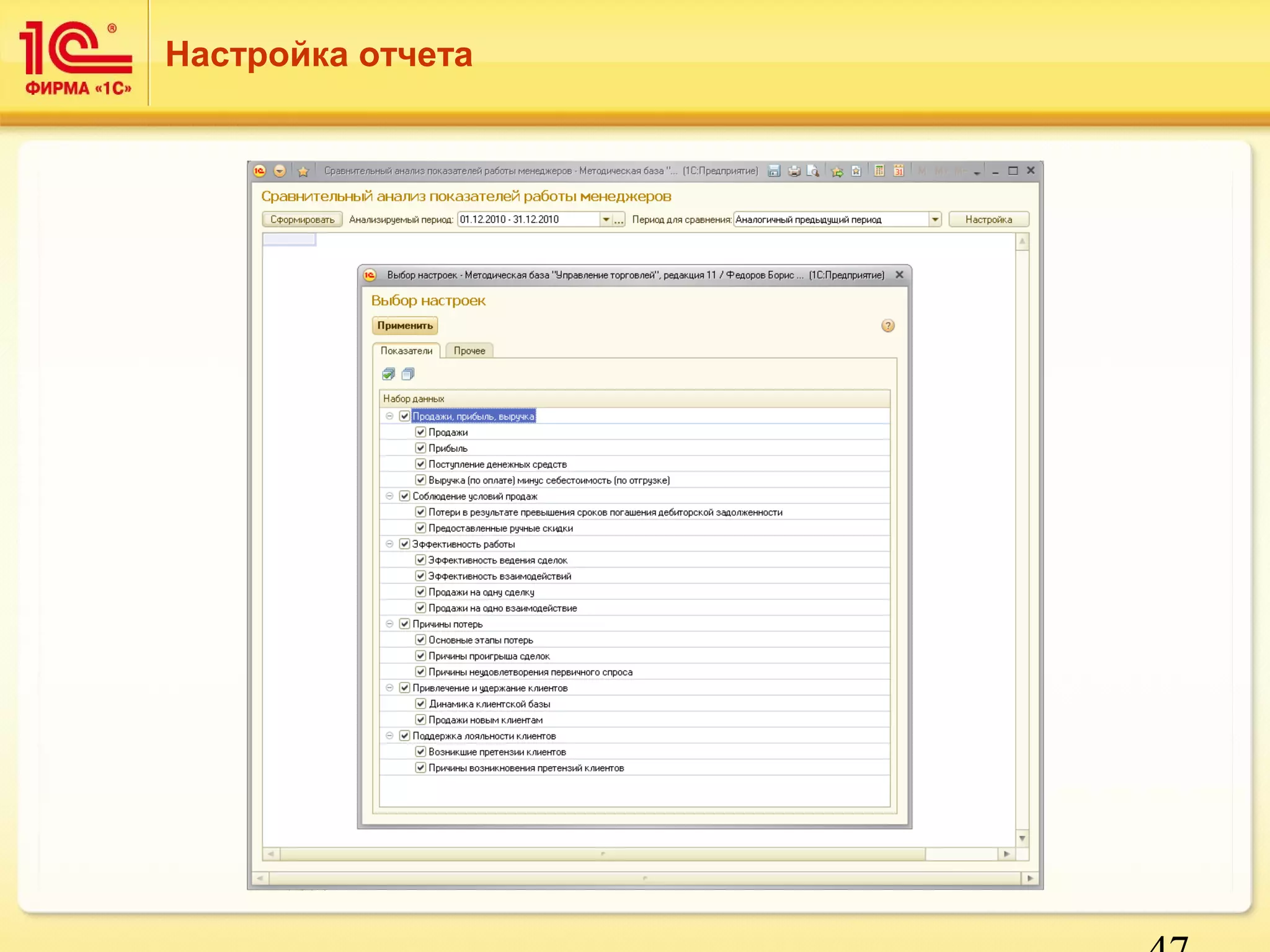The image size is (1270, 952).
Task: Switch to the Прочее tab
Action: (469, 351)
